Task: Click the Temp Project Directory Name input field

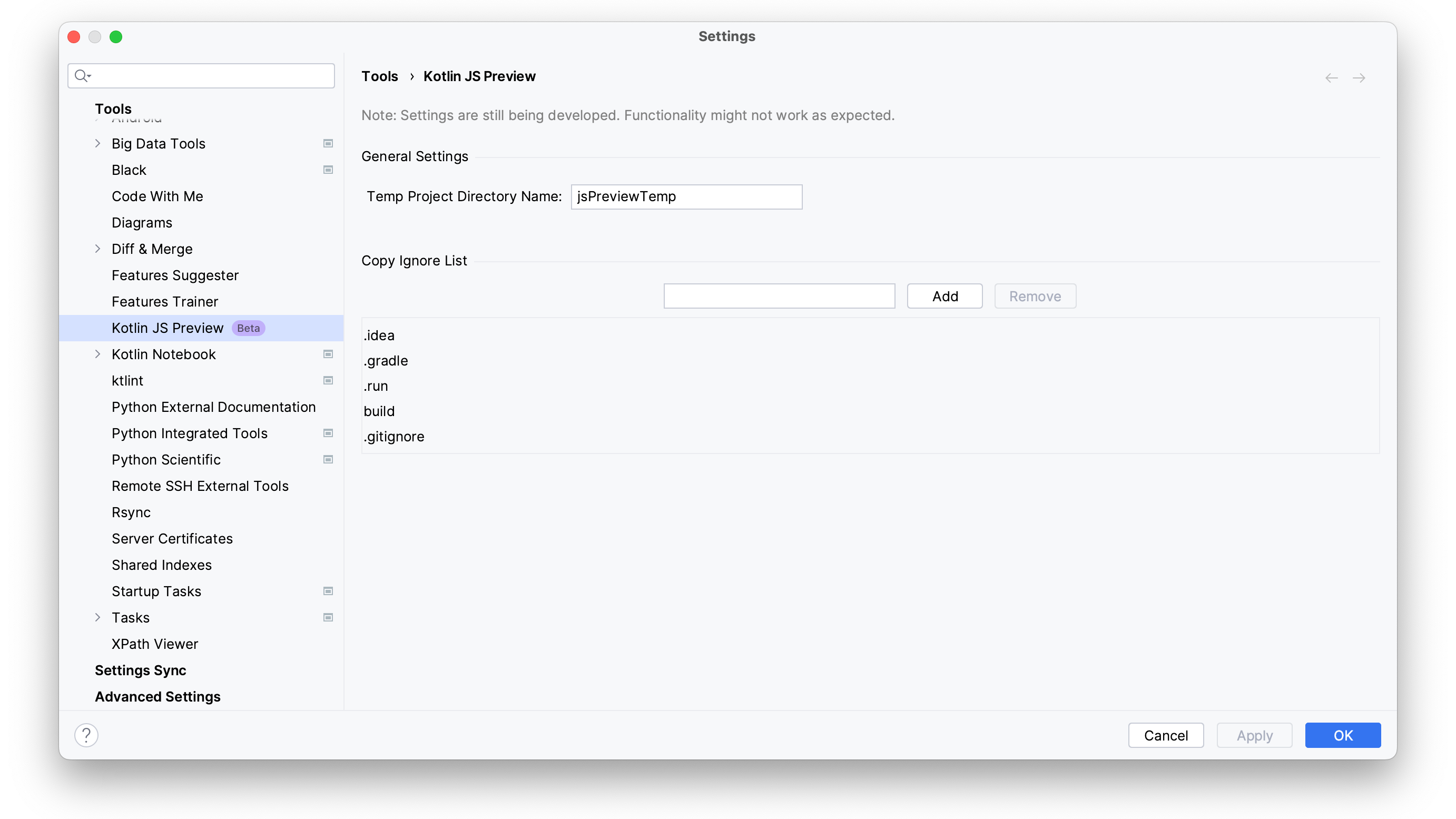Action: pyautogui.click(x=686, y=196)
